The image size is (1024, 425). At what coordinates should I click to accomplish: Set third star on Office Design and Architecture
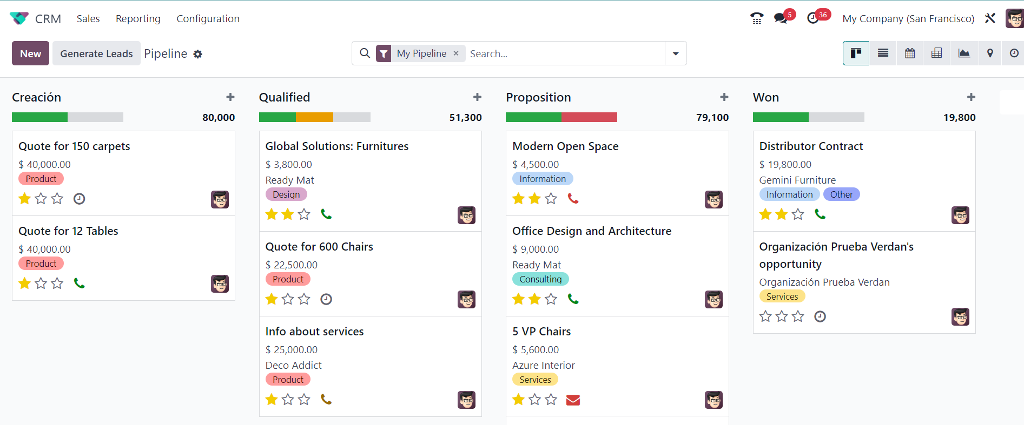coord(551,299)
